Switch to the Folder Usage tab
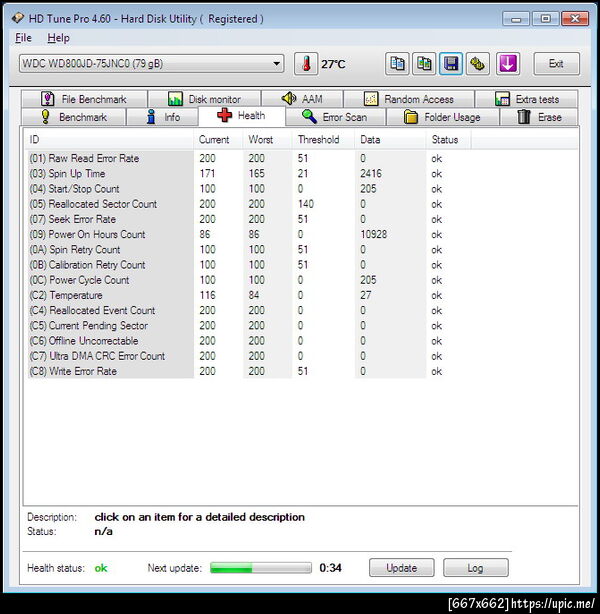The height and width of the screenshot is (614, 600). [443, 117]
